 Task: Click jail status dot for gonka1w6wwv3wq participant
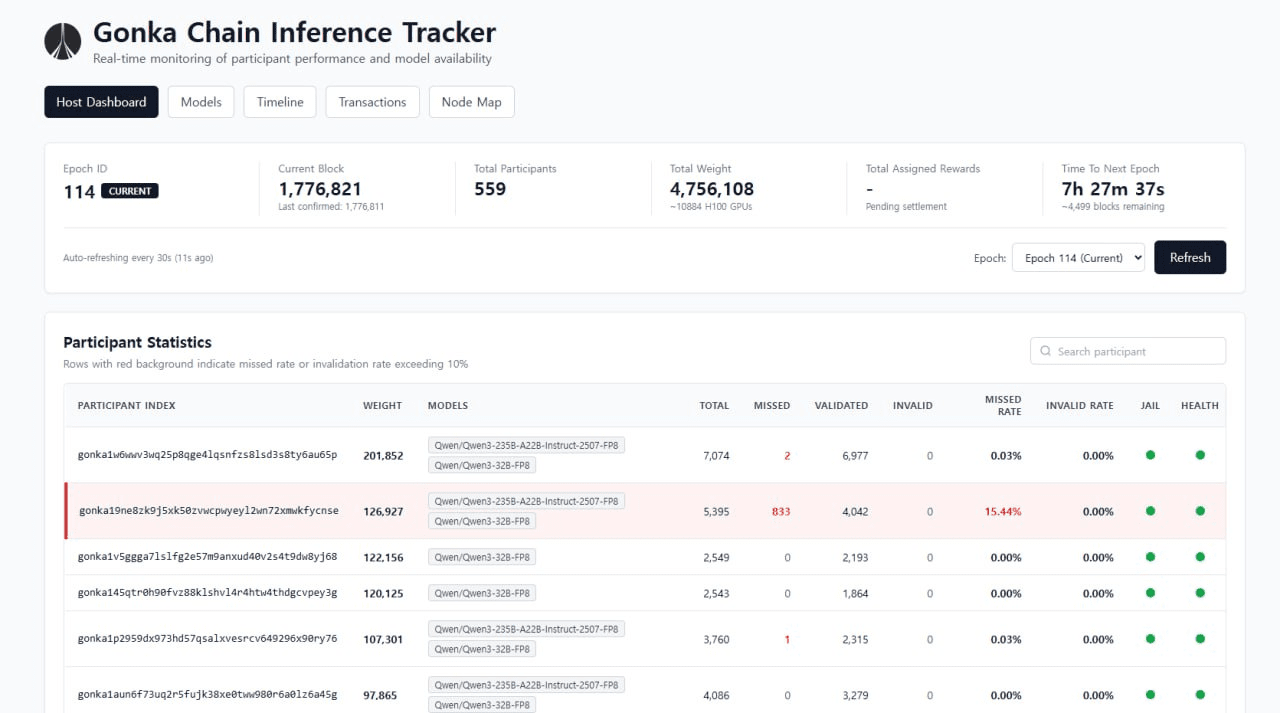1150,455
